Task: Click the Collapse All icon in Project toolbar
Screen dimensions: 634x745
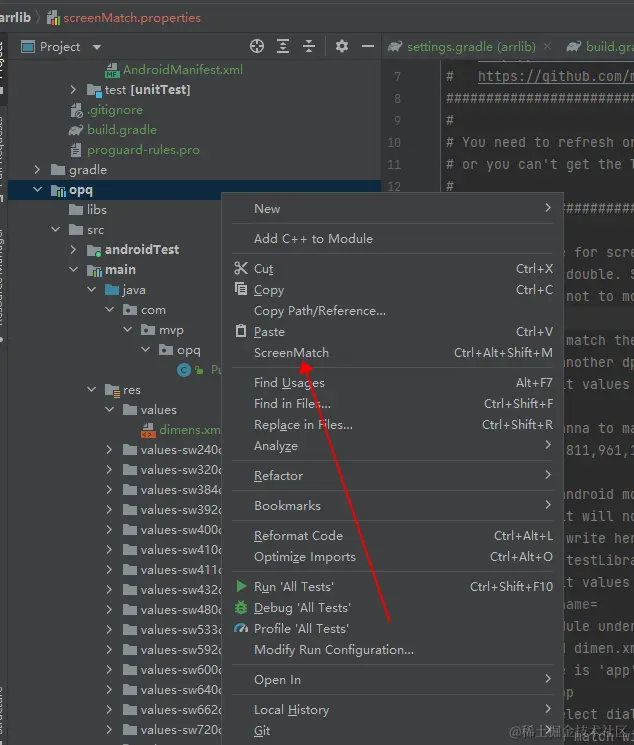Action: pyautogui.click(x=309, y=47)
